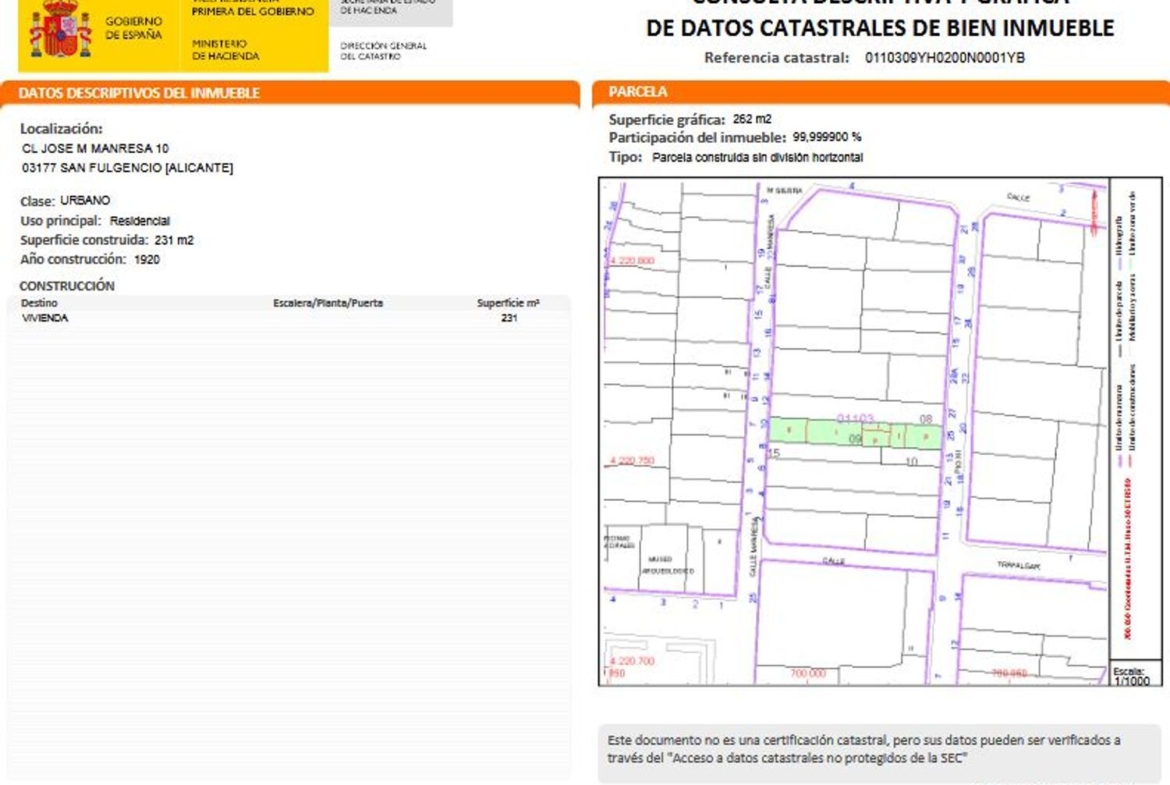The image size is (1170, 785).
Task: Click the Destino column header
Action: pyautogui.click(x=39, y=303)
